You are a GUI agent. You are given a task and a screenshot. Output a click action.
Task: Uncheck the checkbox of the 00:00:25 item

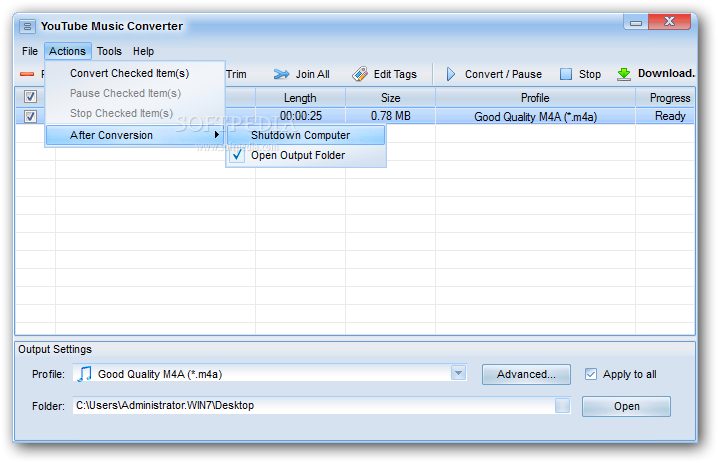tap(30, 116)
